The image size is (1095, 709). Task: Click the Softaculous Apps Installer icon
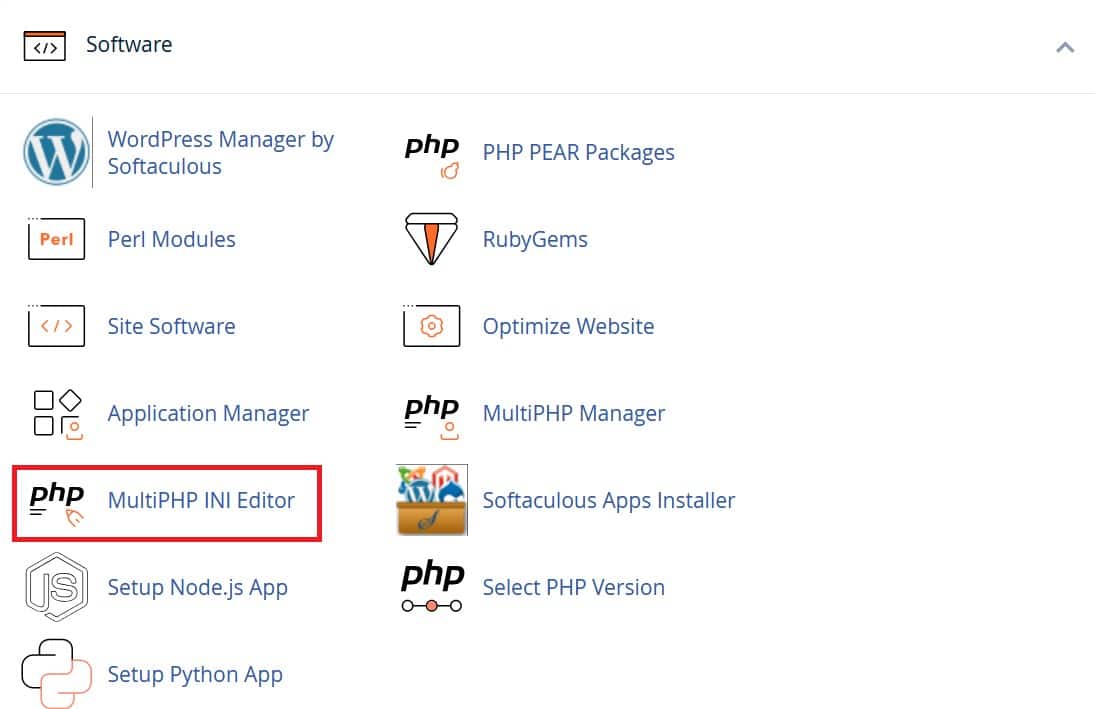(x=431, y=500)
